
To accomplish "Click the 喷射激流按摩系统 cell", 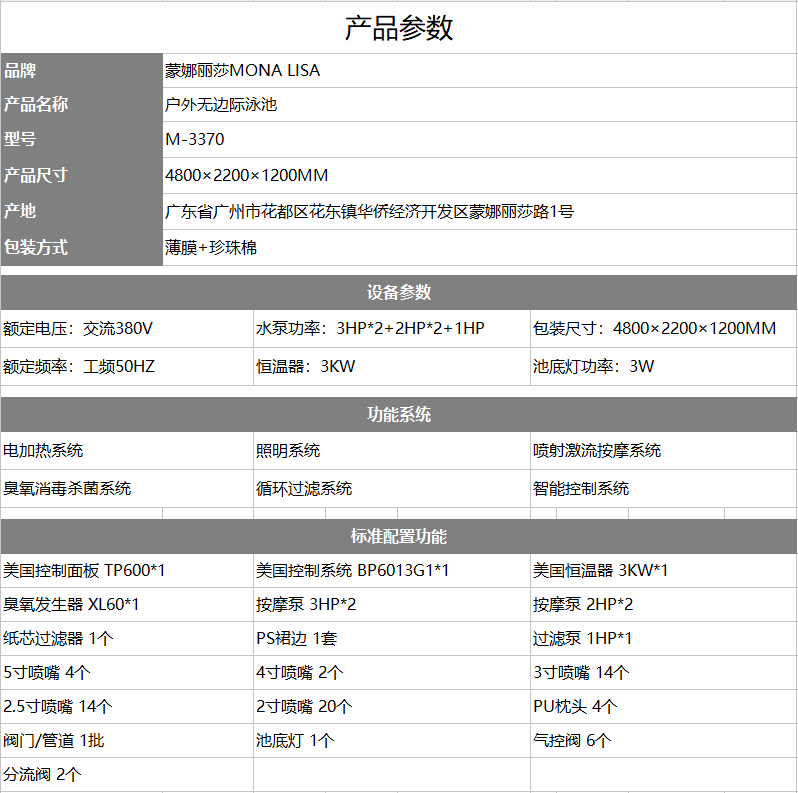I will 597,451.
